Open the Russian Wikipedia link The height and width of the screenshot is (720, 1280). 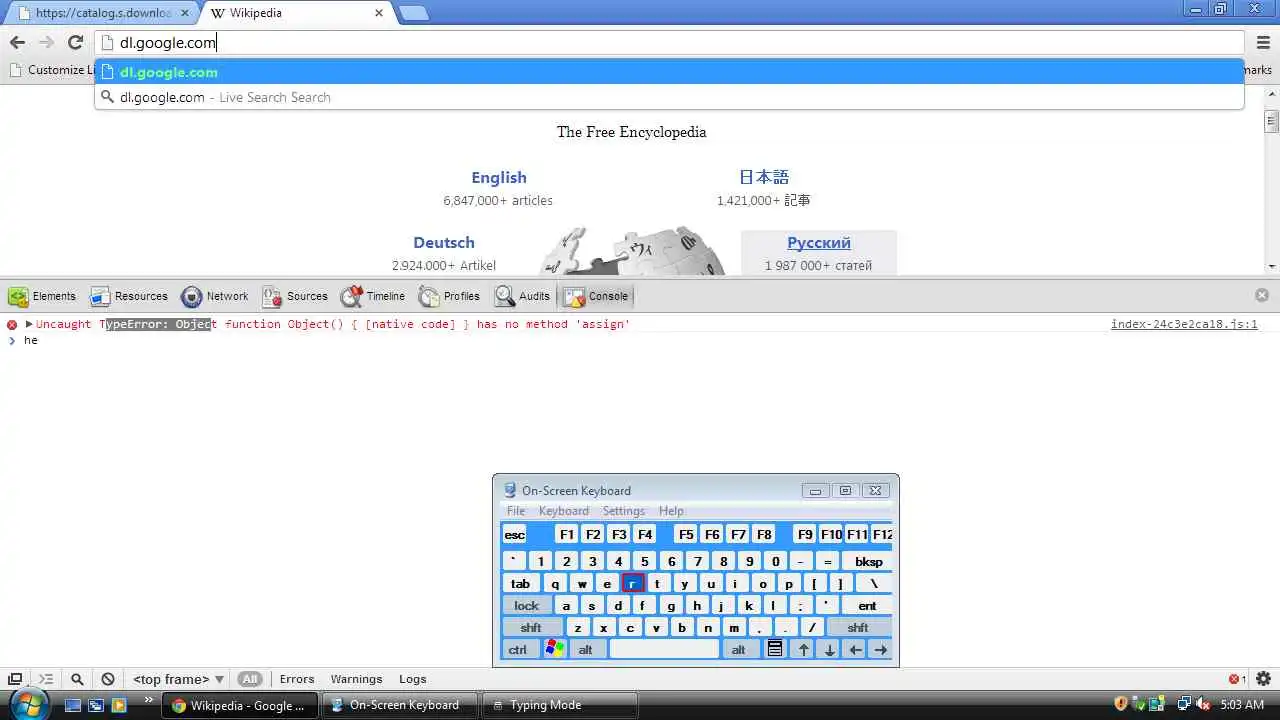click(819, 242)
